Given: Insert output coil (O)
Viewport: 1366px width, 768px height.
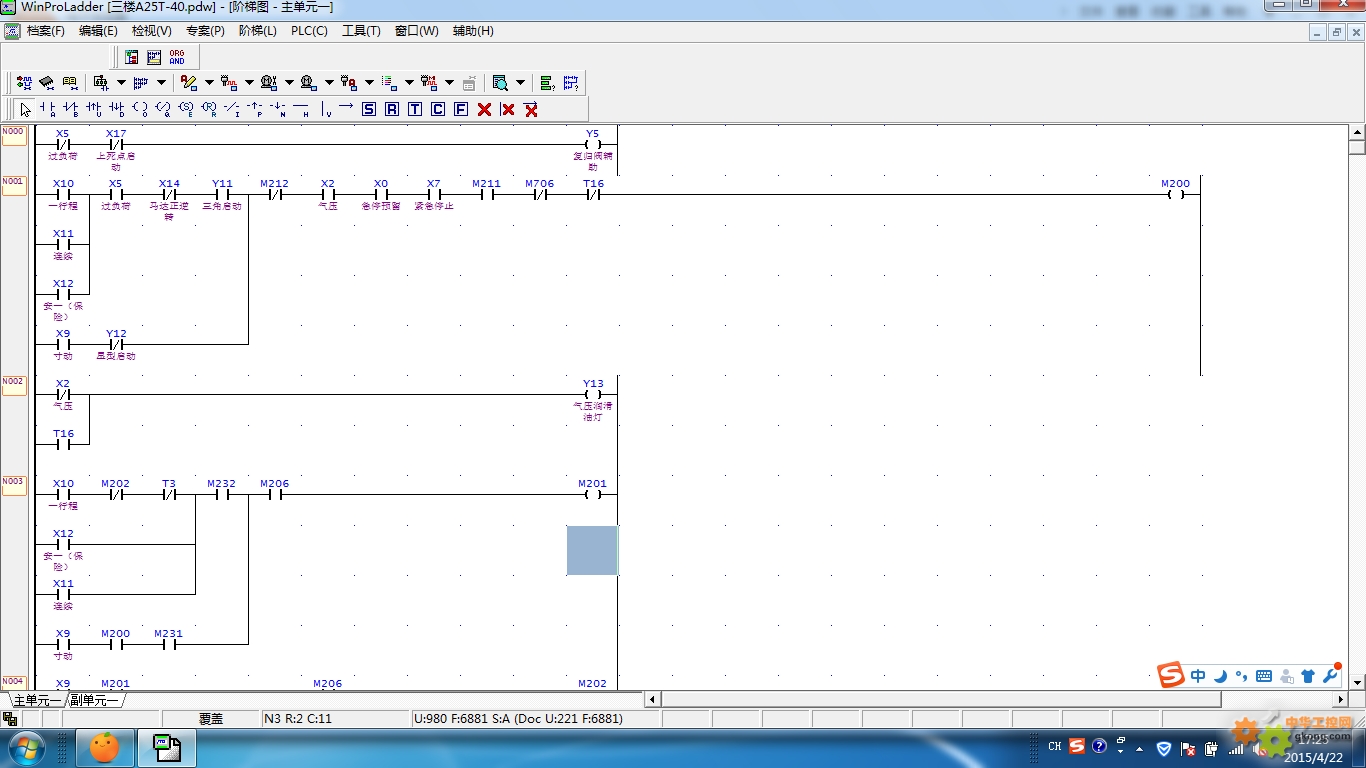Looking at the screenshot, I should (x=139, y=109).
